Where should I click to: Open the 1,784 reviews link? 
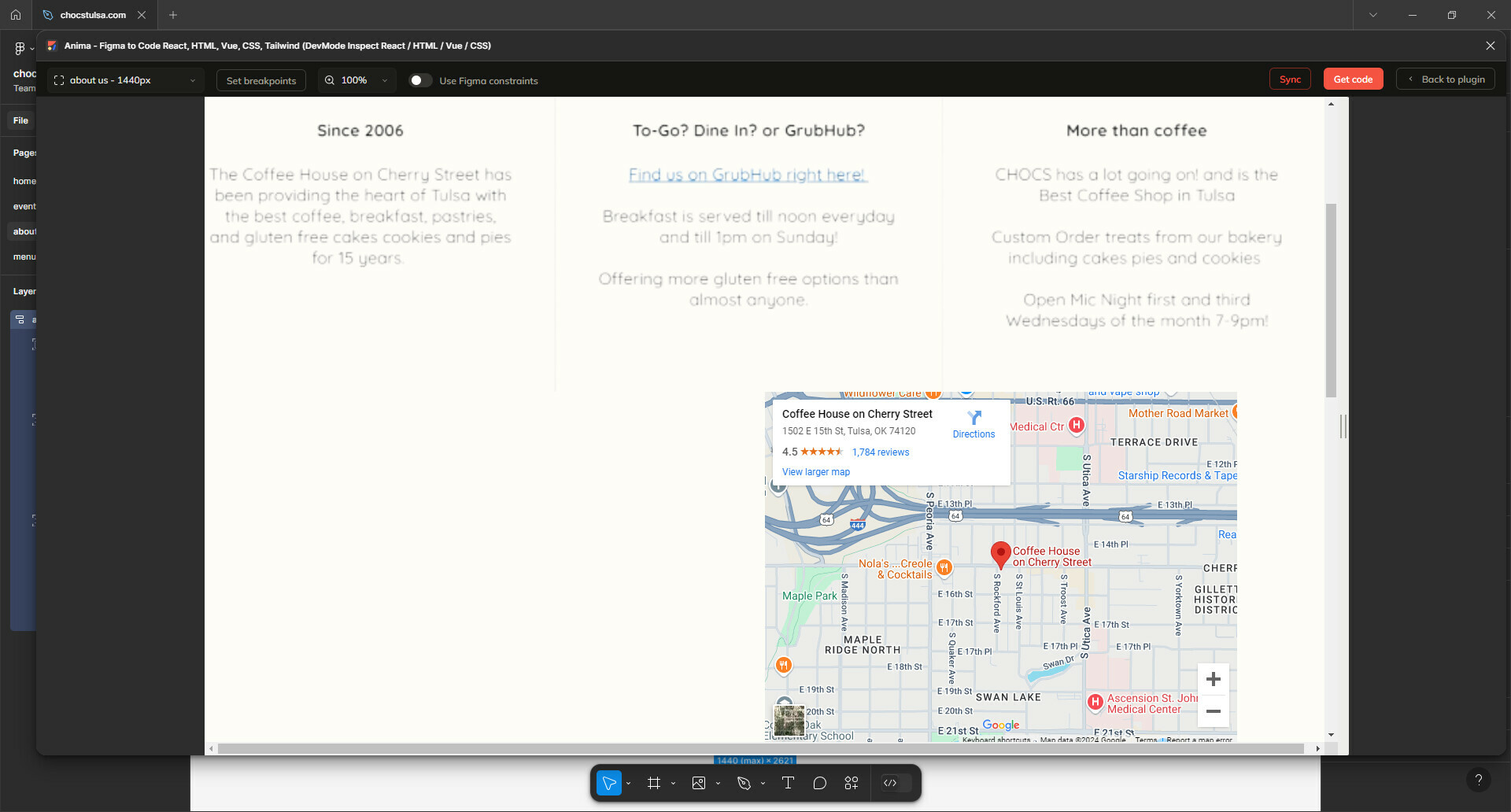point(881,452)
